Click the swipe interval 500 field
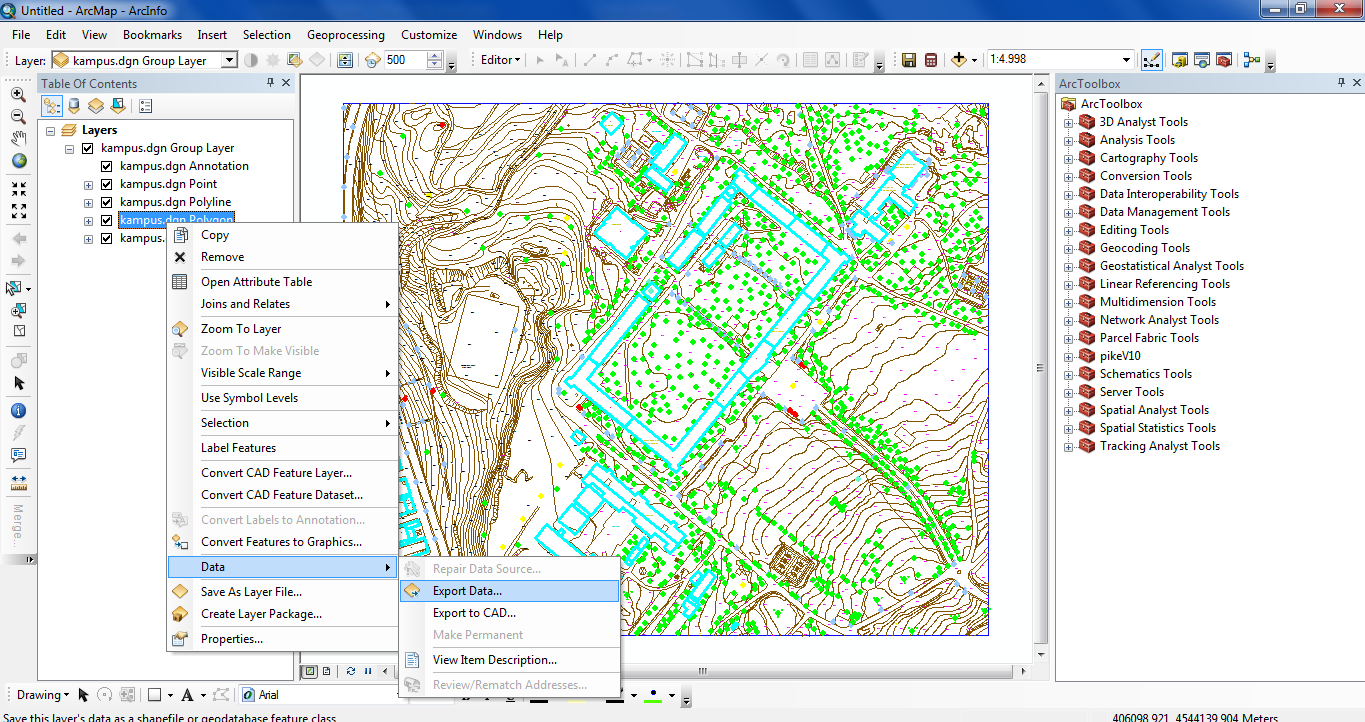 pyautogui.click(x=405, y=60)
